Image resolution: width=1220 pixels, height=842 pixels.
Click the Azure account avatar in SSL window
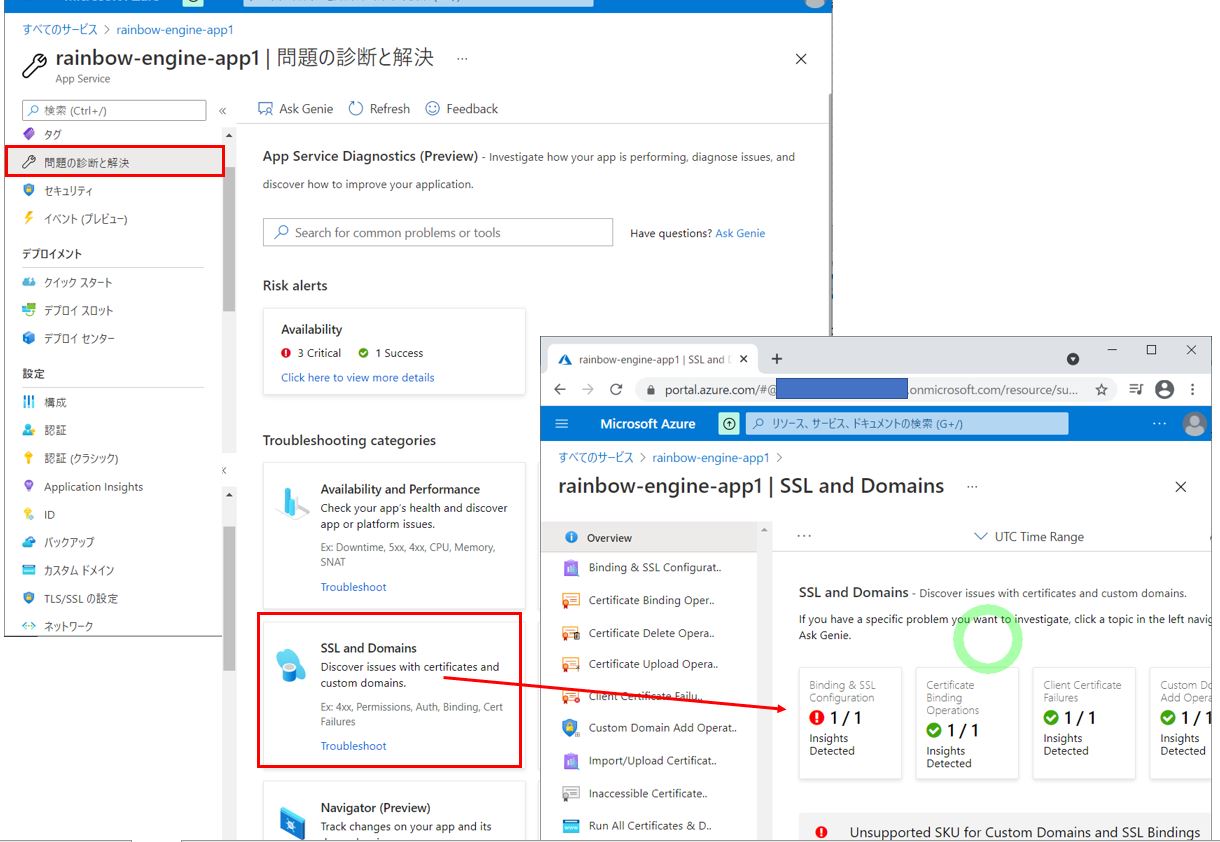pyautogui.click(x=1194, y=424)
